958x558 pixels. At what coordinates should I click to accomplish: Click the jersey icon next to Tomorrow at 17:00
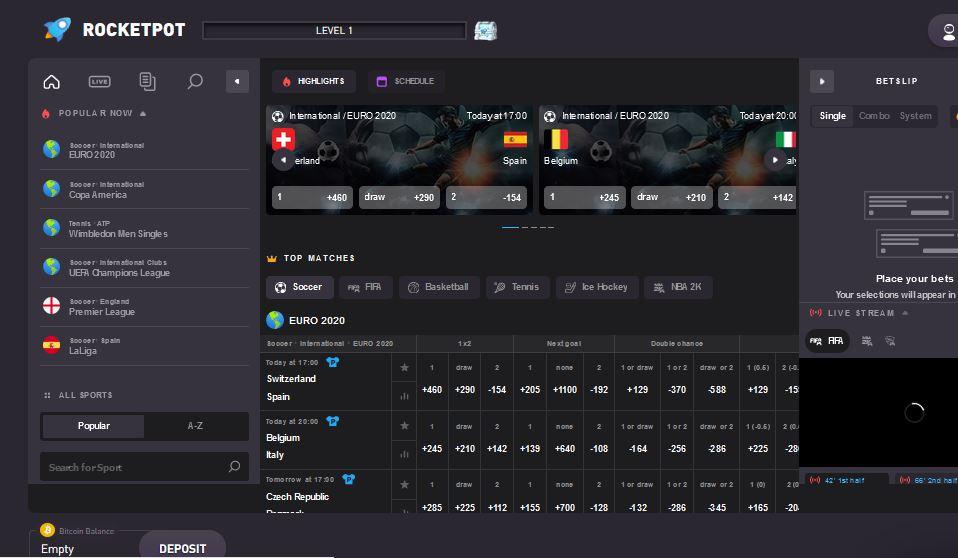coord(348,479)
